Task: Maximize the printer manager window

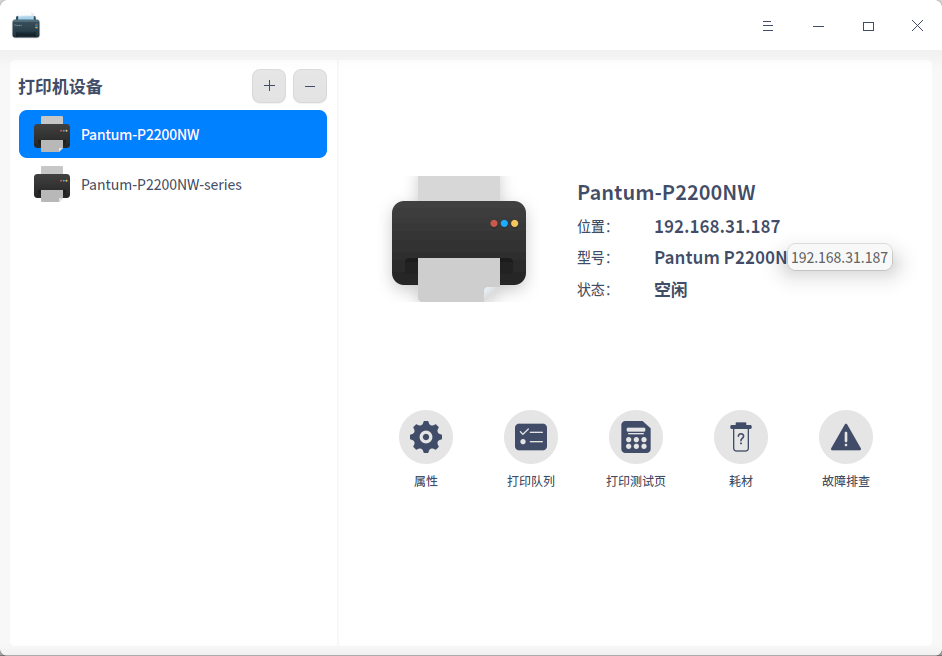Action: pos(868,26)
